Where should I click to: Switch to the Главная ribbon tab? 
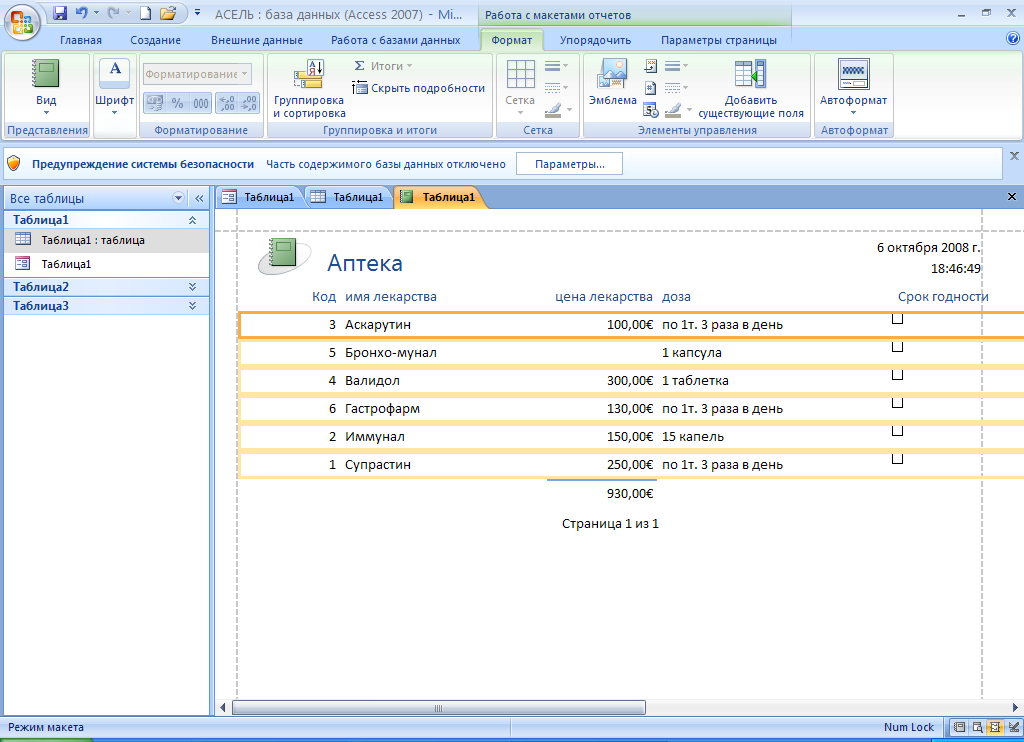pyautogui.click(x=80, y=40)
